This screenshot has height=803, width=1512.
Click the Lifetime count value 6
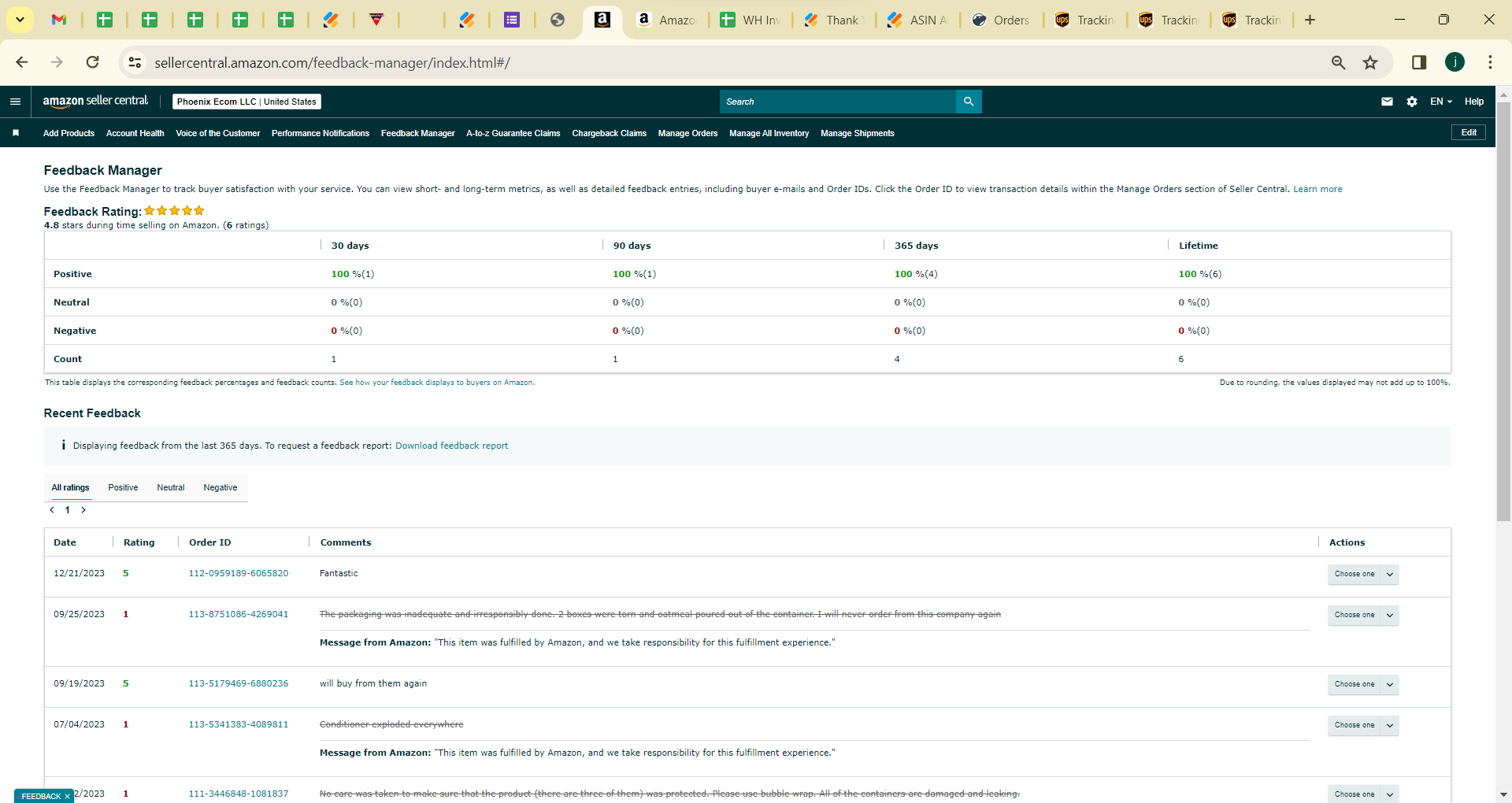1181,359
